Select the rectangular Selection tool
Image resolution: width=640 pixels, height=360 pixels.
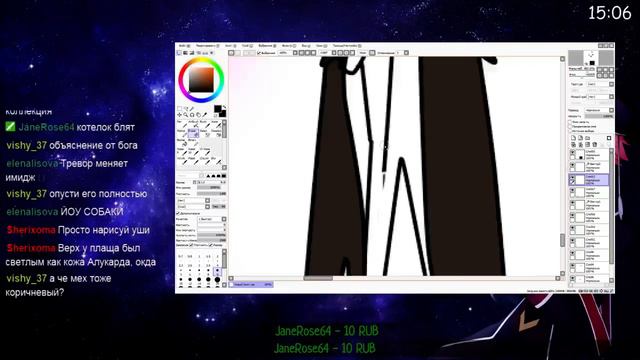pos(180,109)
